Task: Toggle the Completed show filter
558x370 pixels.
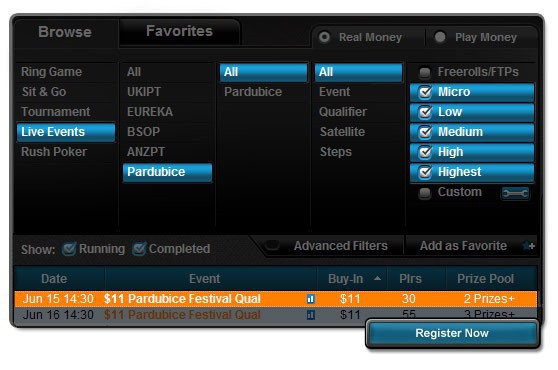Action: (139, 249)
